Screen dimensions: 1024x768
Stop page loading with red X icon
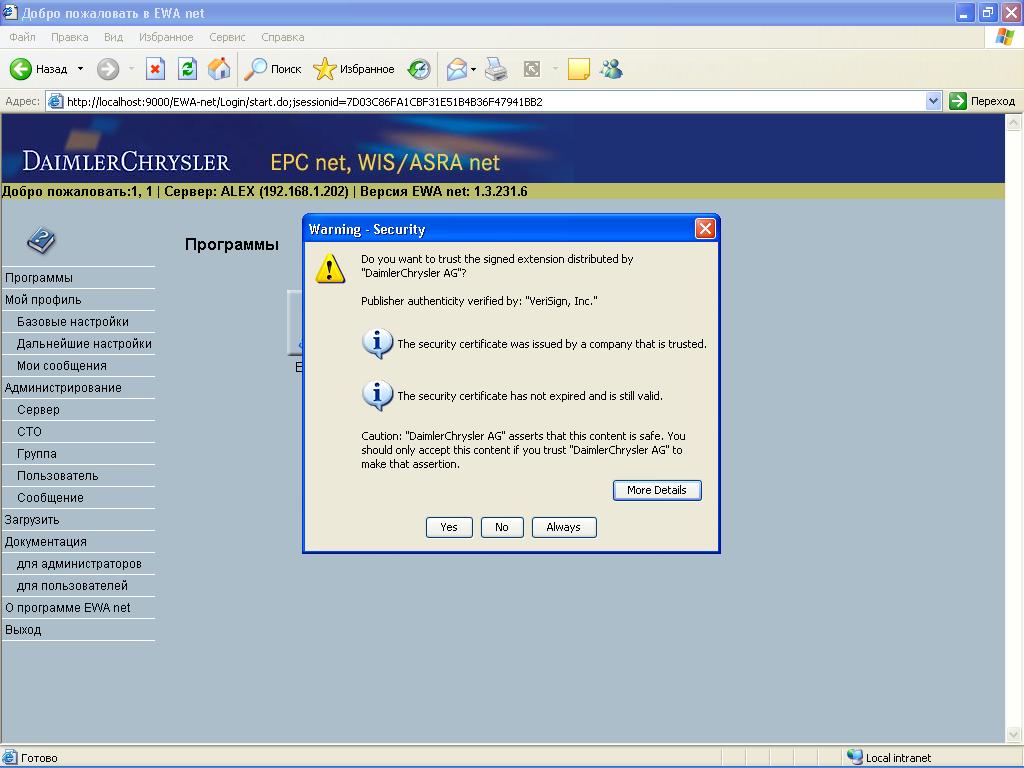[155, 69]
